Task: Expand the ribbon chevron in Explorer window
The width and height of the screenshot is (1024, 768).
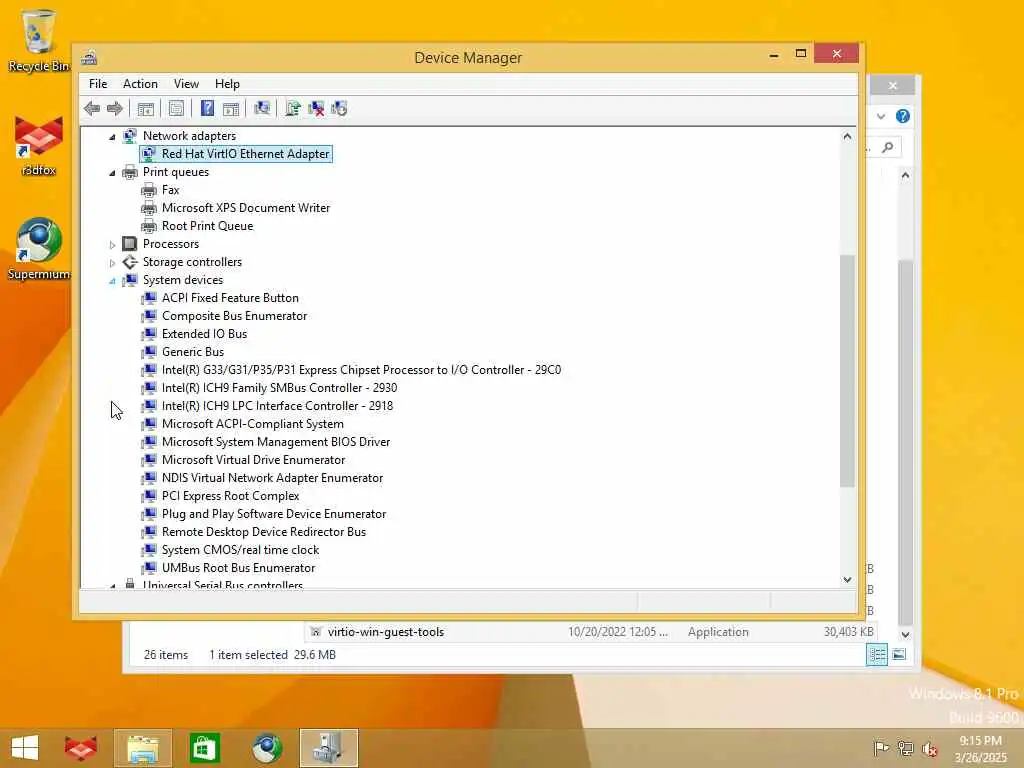Action: [x=881, y=116]
